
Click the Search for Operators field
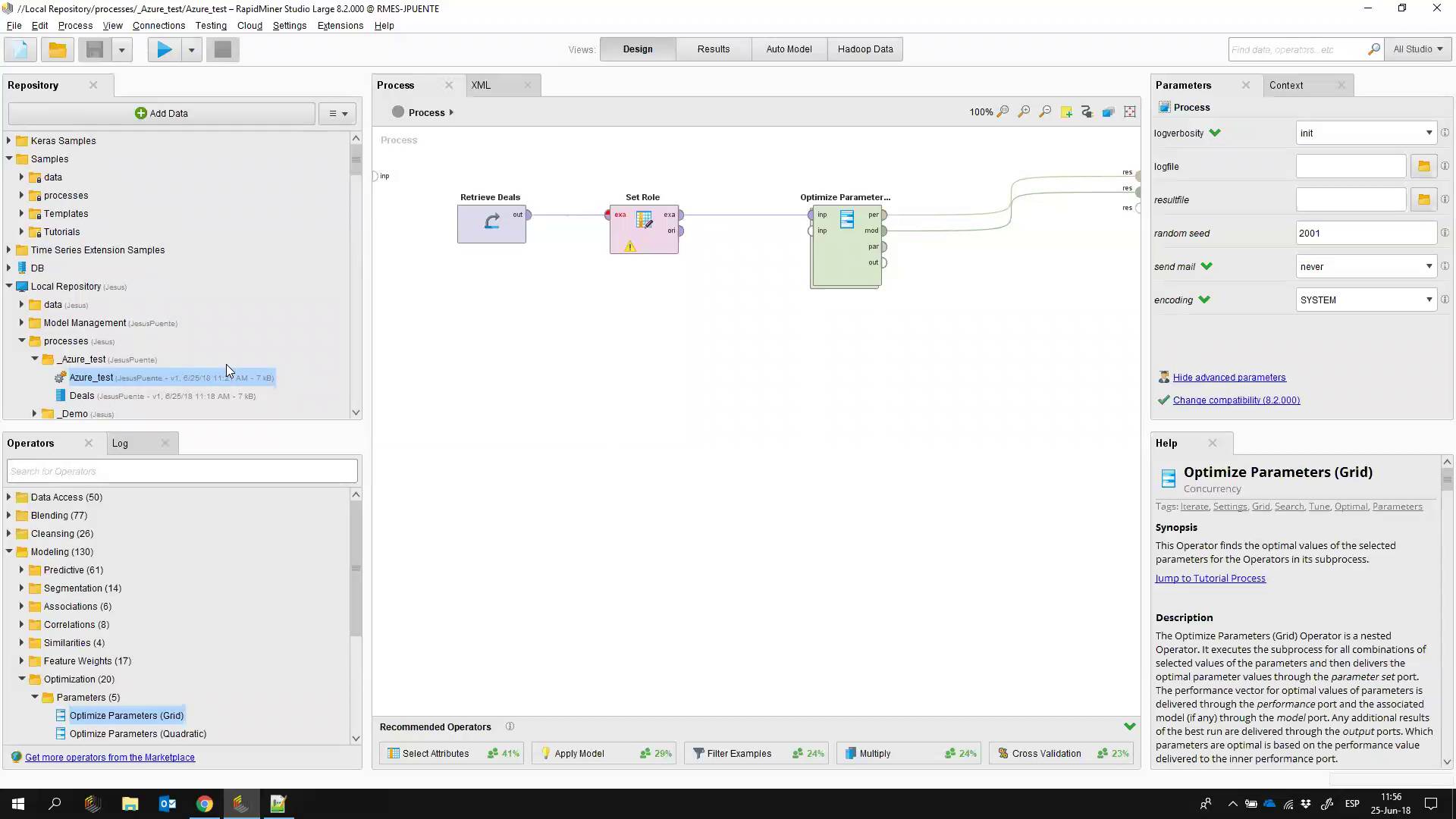click(182, 472)
